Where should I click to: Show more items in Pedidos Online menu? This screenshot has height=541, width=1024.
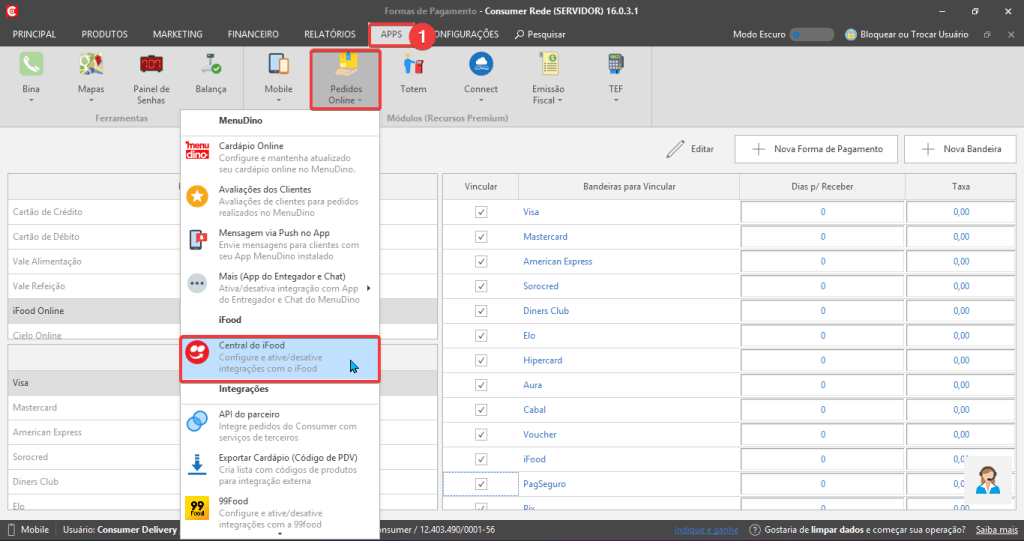280,534
